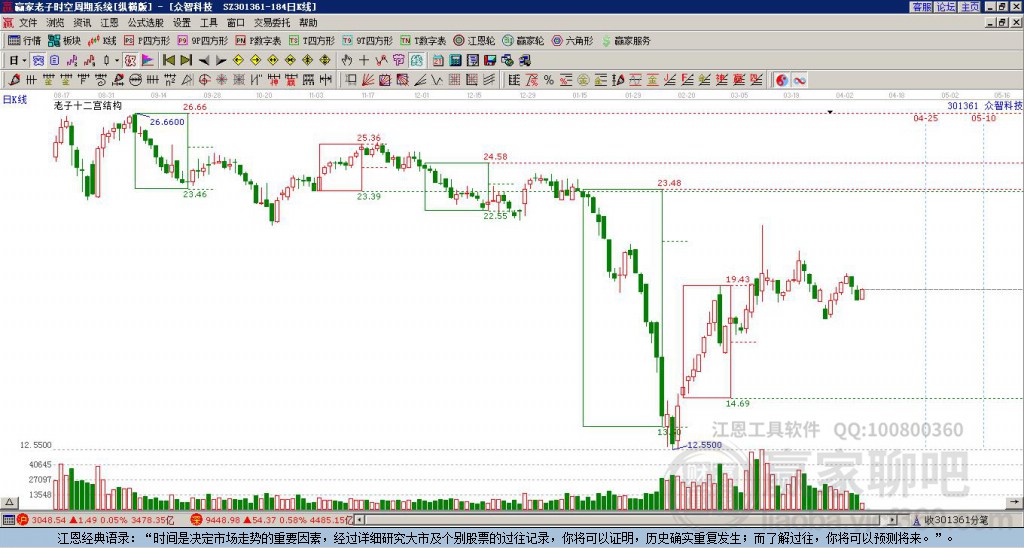Open the 文件 menu
The height and width of the screenshot is (548, 1024).
pos(28,23)
